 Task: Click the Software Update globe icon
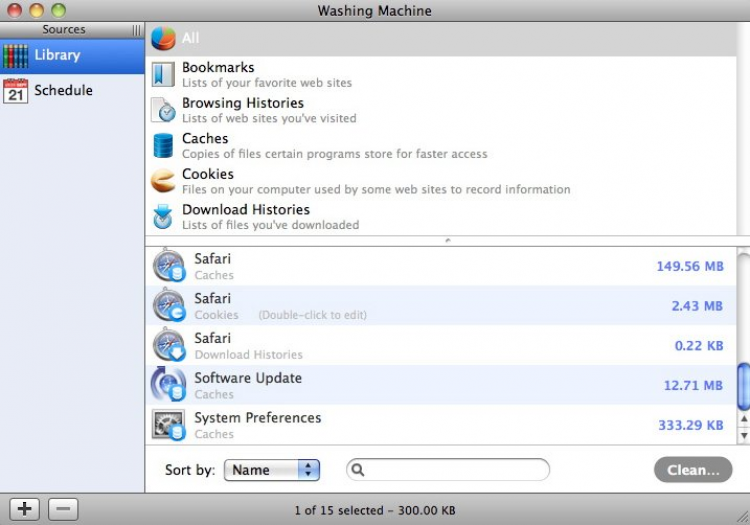coord(168,384)
